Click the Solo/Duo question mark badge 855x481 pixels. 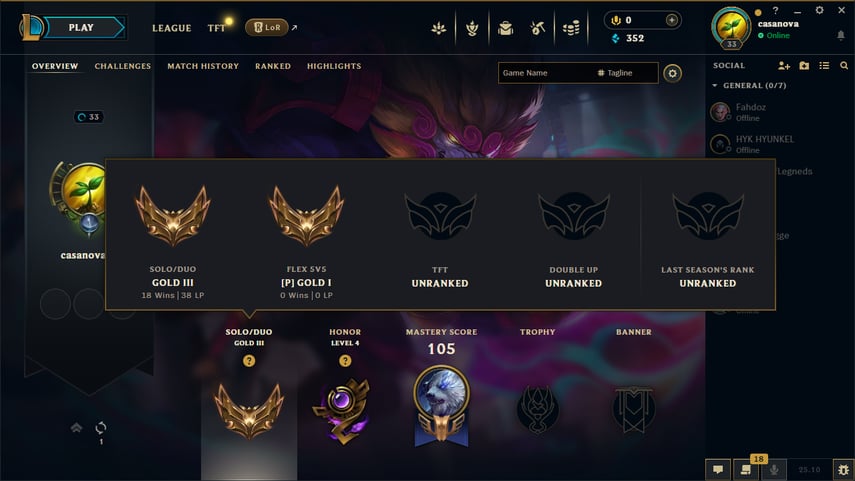click(x=249, y=360)
